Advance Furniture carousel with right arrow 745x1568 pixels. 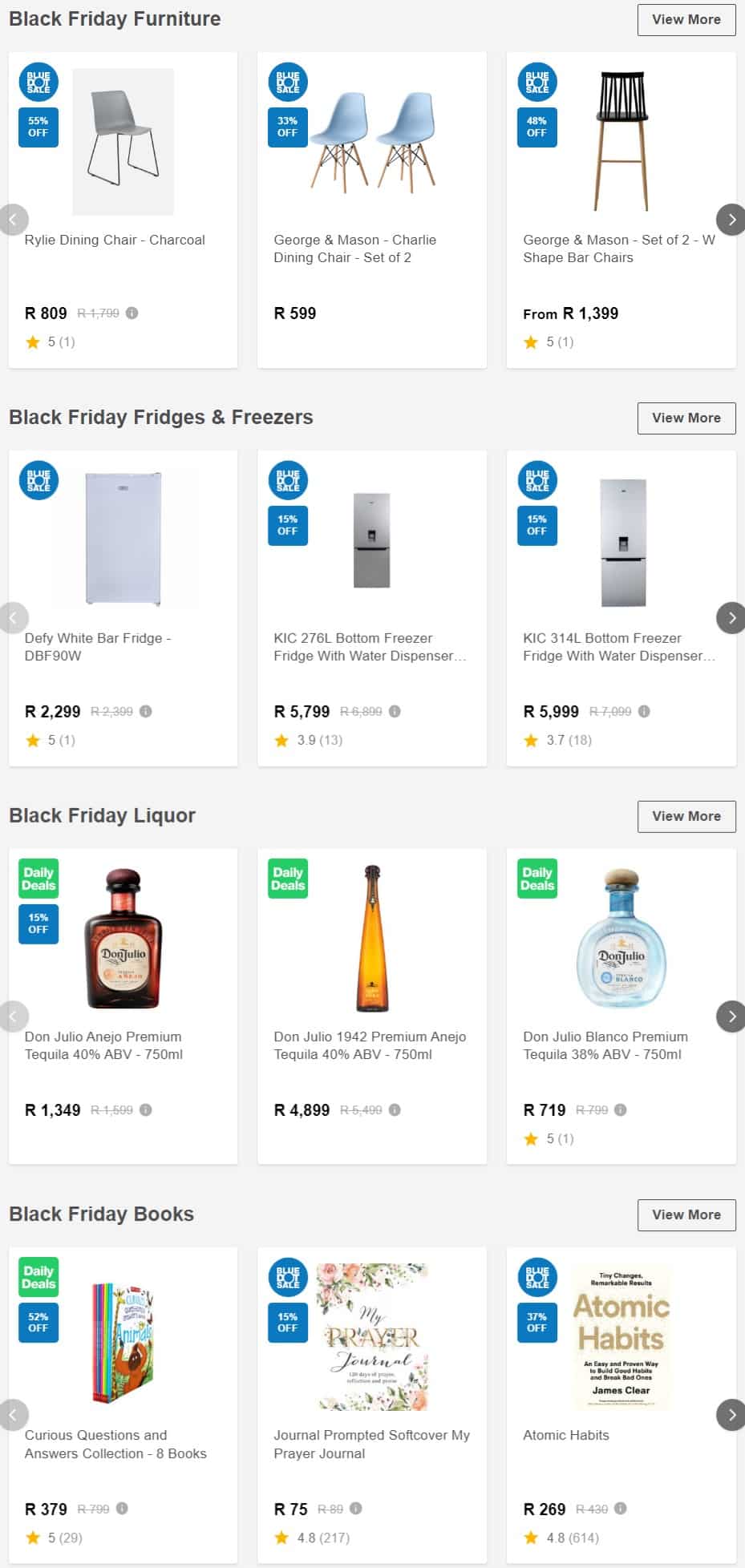(x=731, y=219)
